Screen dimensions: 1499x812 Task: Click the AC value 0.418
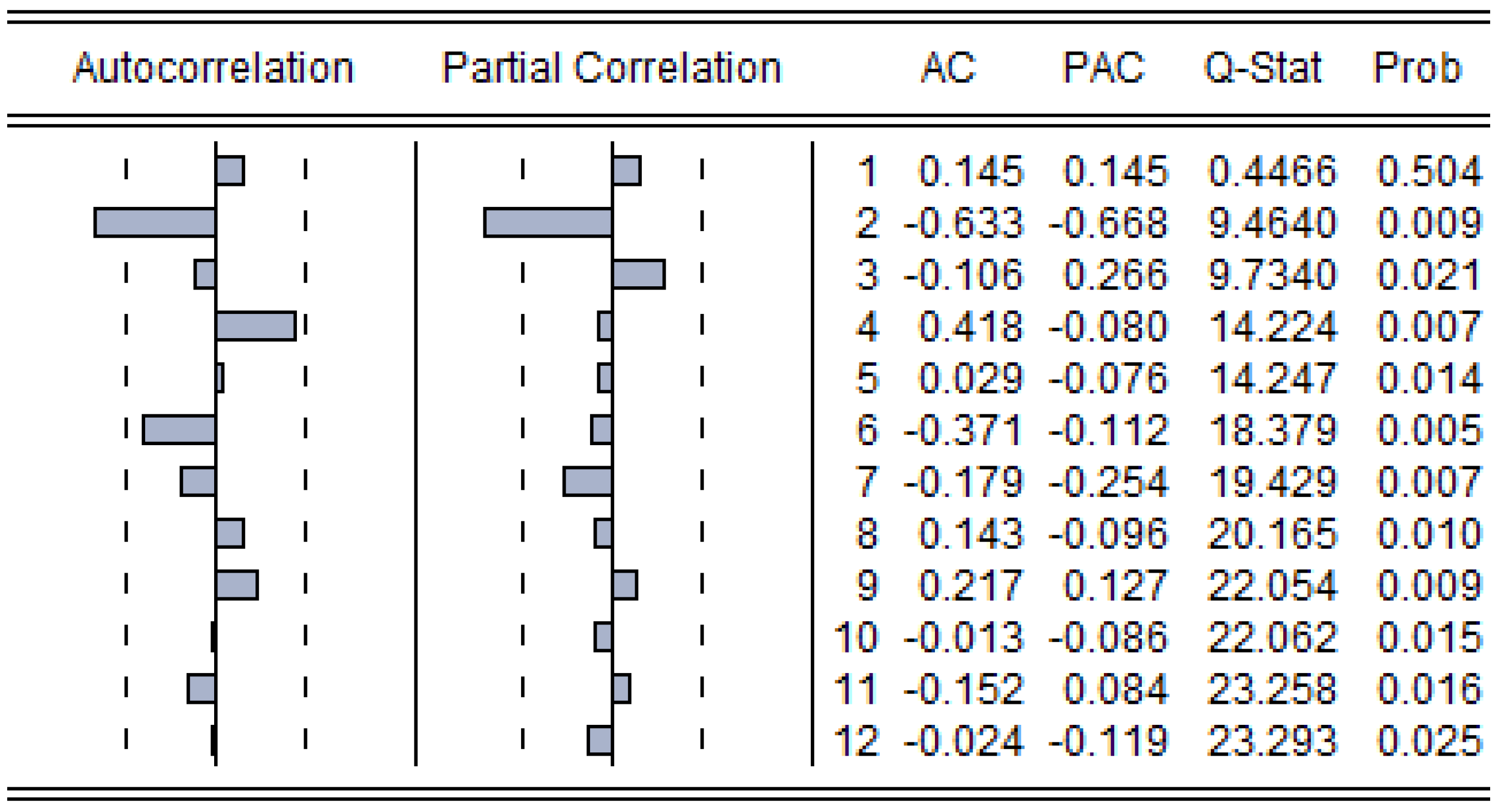pos(971,327)
